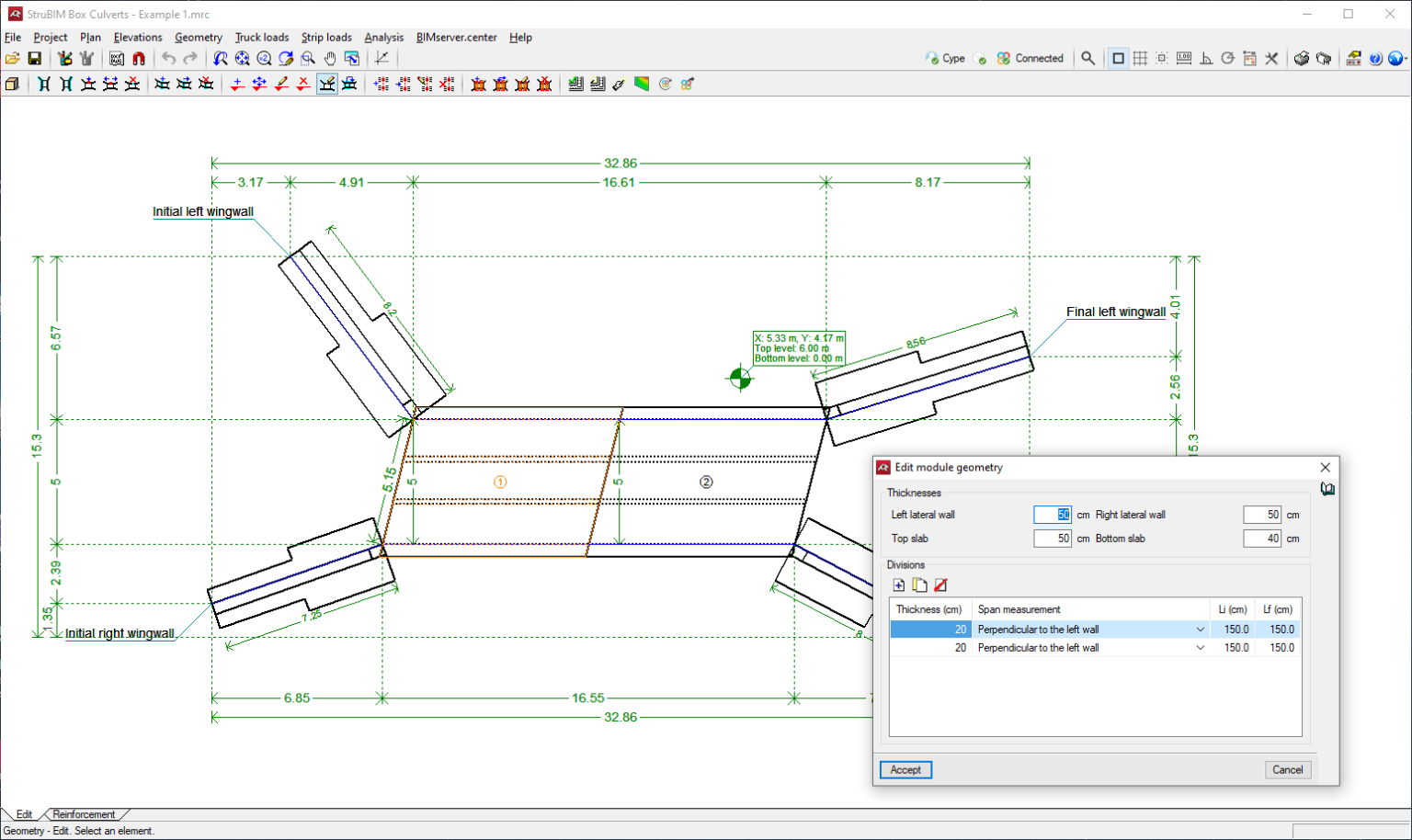
Task: Click the Bottom slab thickness field
Action: pyautogui.click(x=1262, y=539)
